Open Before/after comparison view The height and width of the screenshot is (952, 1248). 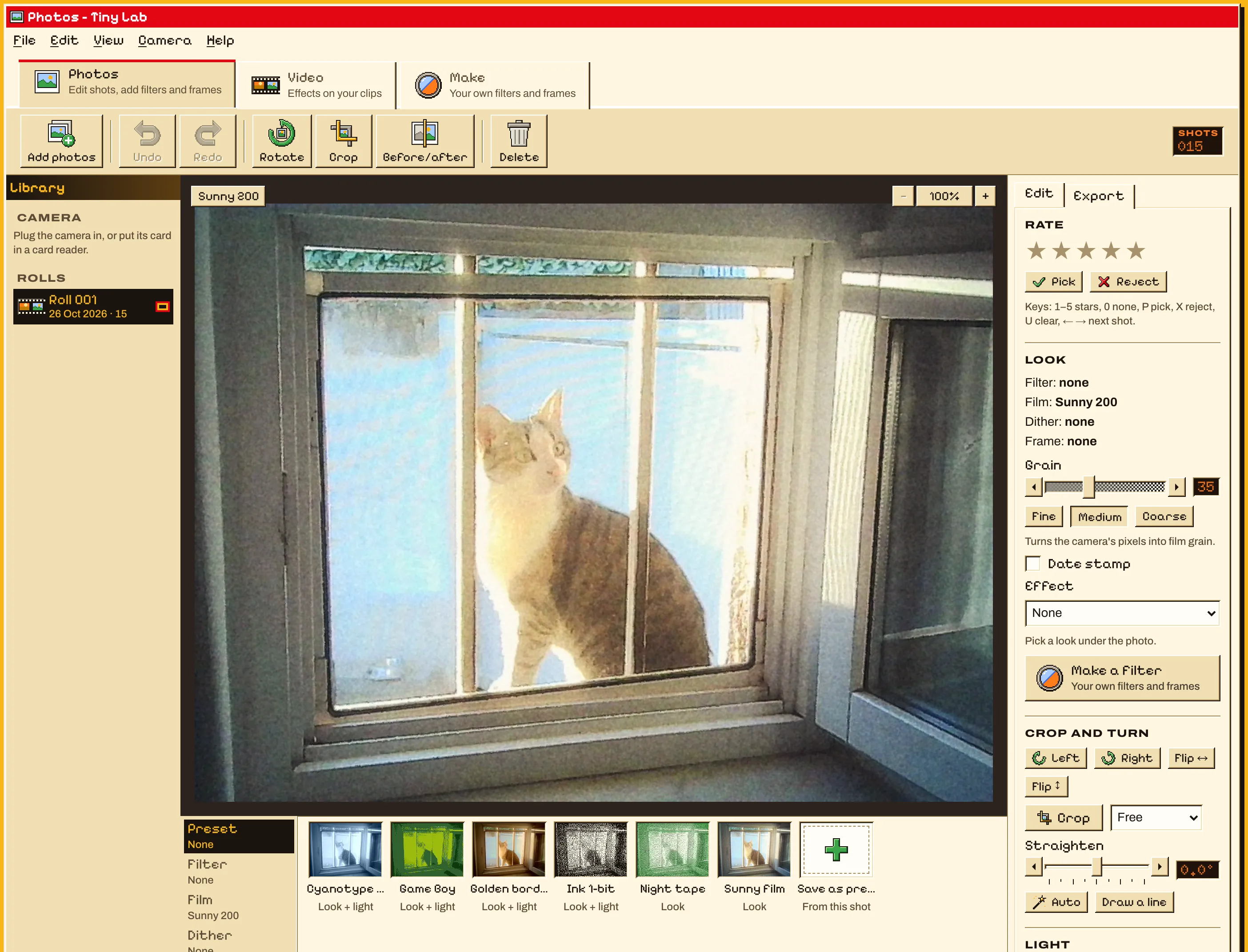(425, 140)
